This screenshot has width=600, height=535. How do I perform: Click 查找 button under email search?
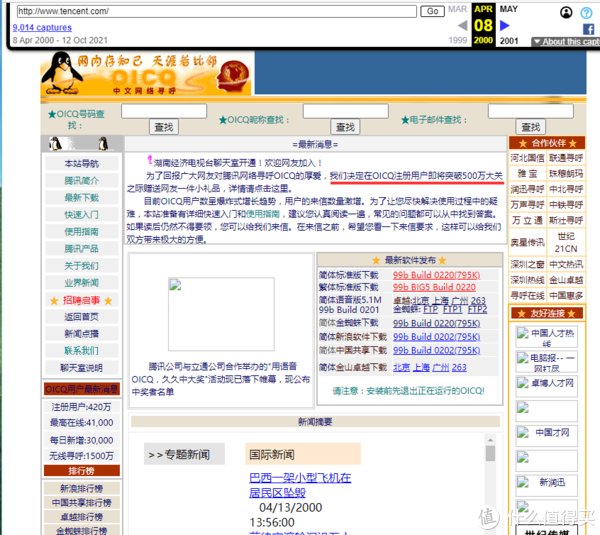coord(531,127)
